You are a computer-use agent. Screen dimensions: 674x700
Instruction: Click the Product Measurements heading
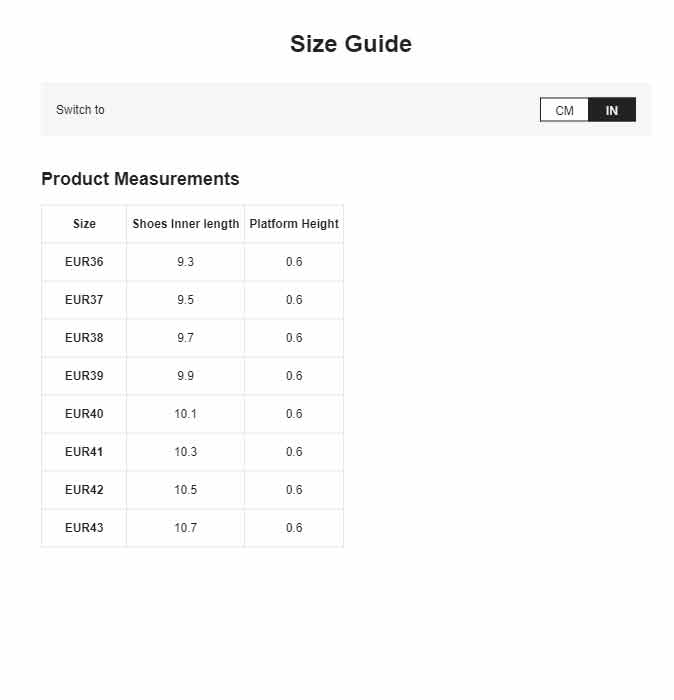140,179
